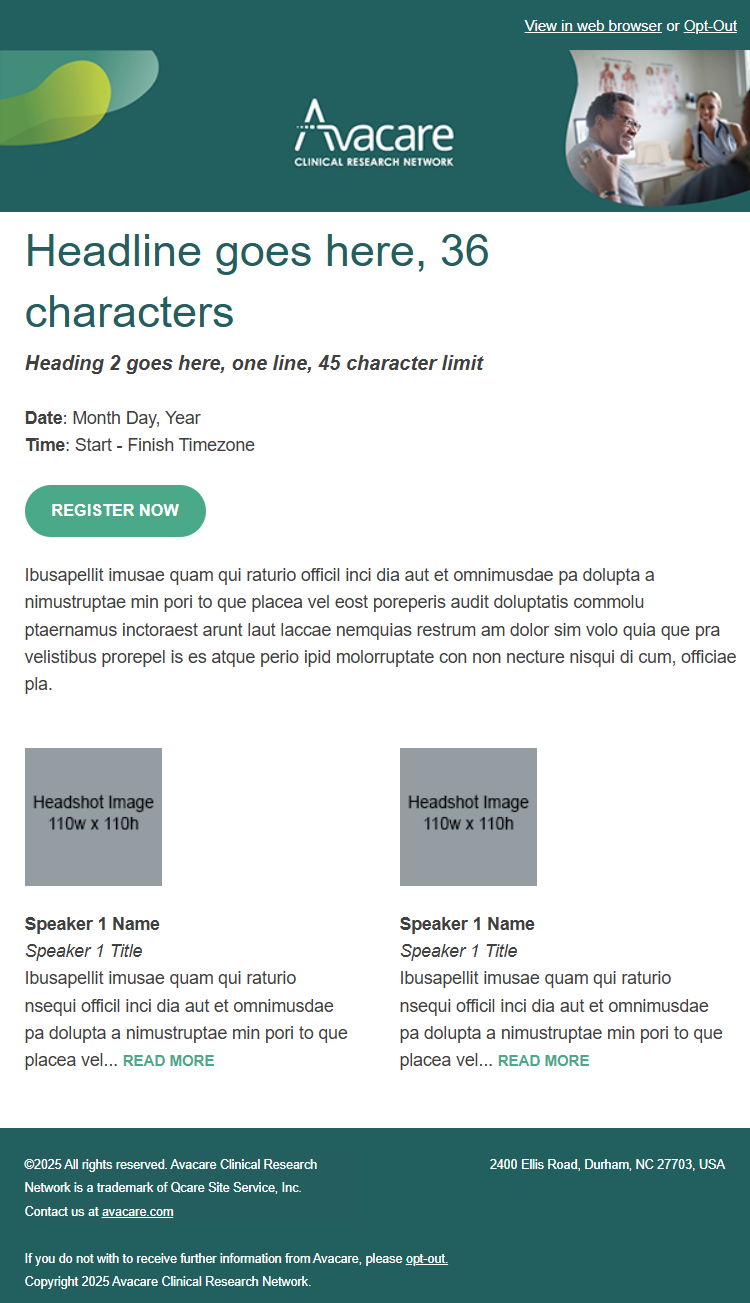
Task: Click the Durham address in footer
Action: tap(607, 1165)
